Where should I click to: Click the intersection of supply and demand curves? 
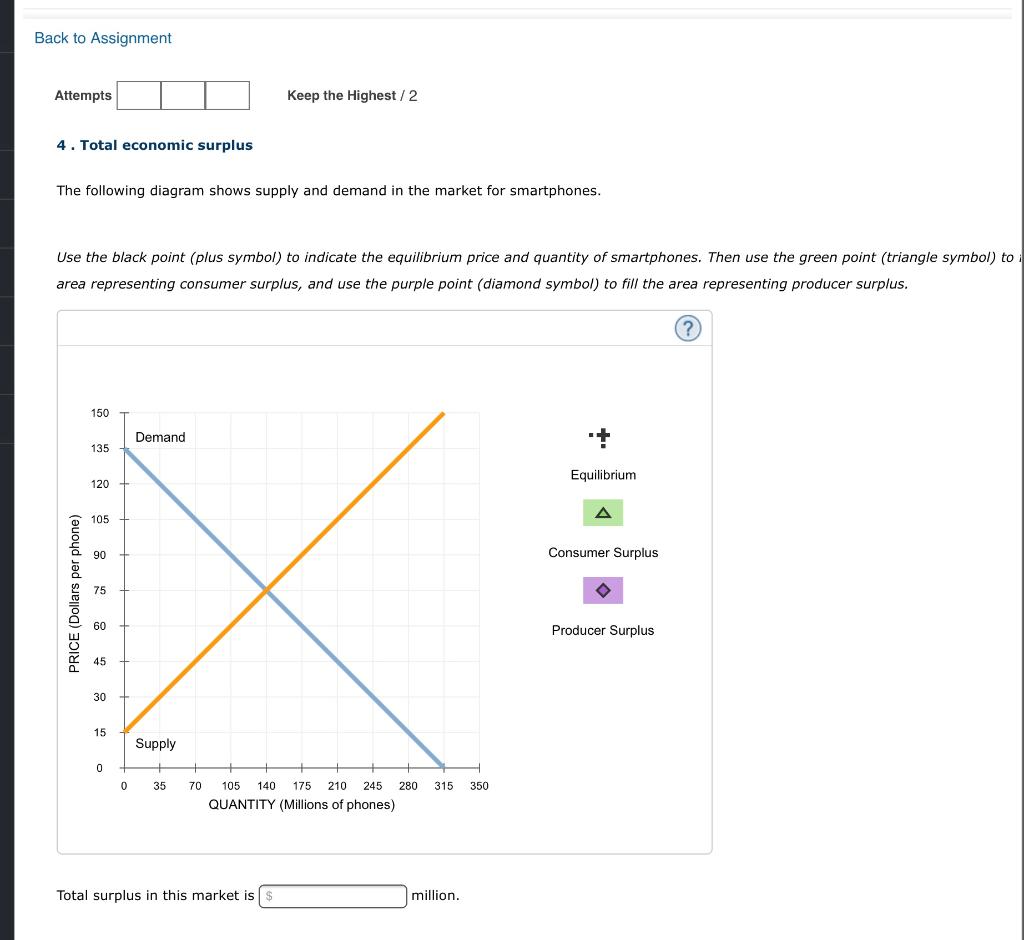click(x=267, y=590)
